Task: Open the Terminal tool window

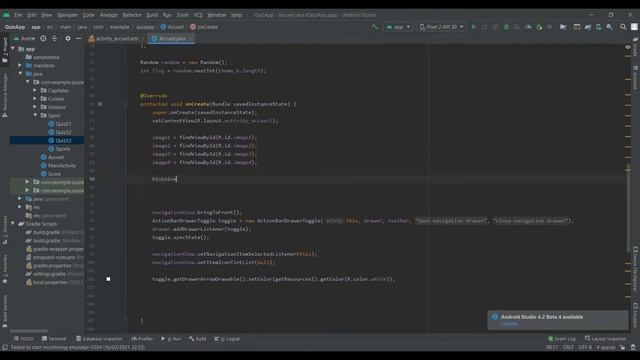Action: point(54,339)
